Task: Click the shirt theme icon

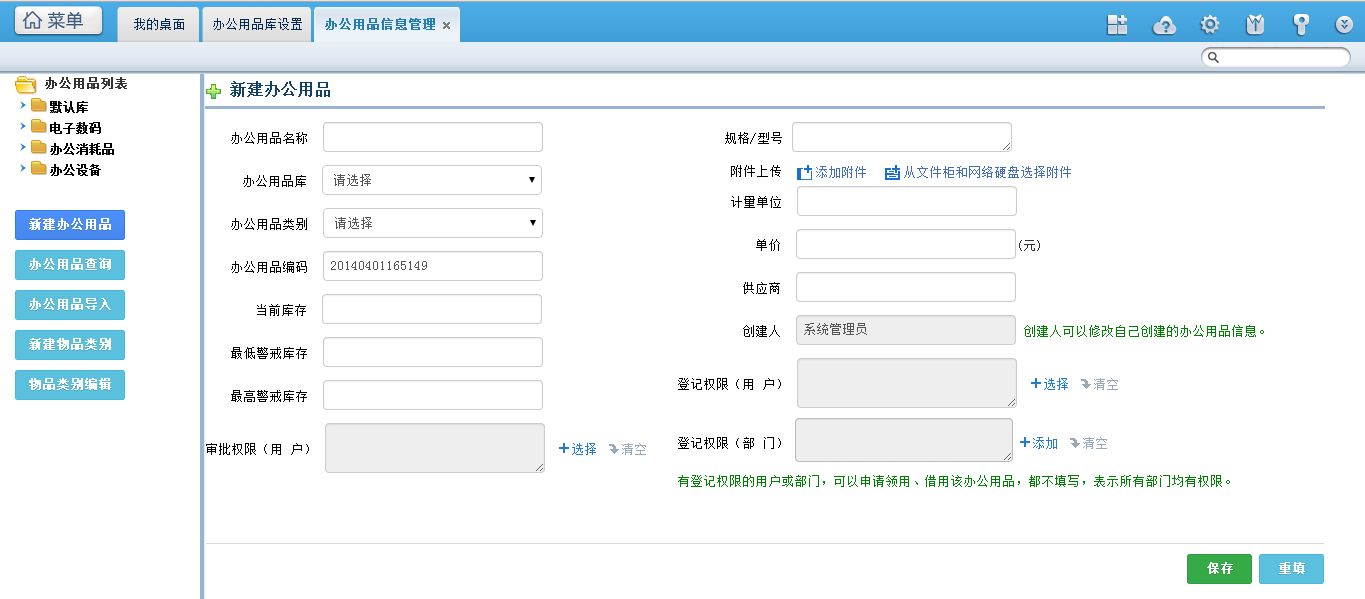Action: click(x=1255, y=25)
